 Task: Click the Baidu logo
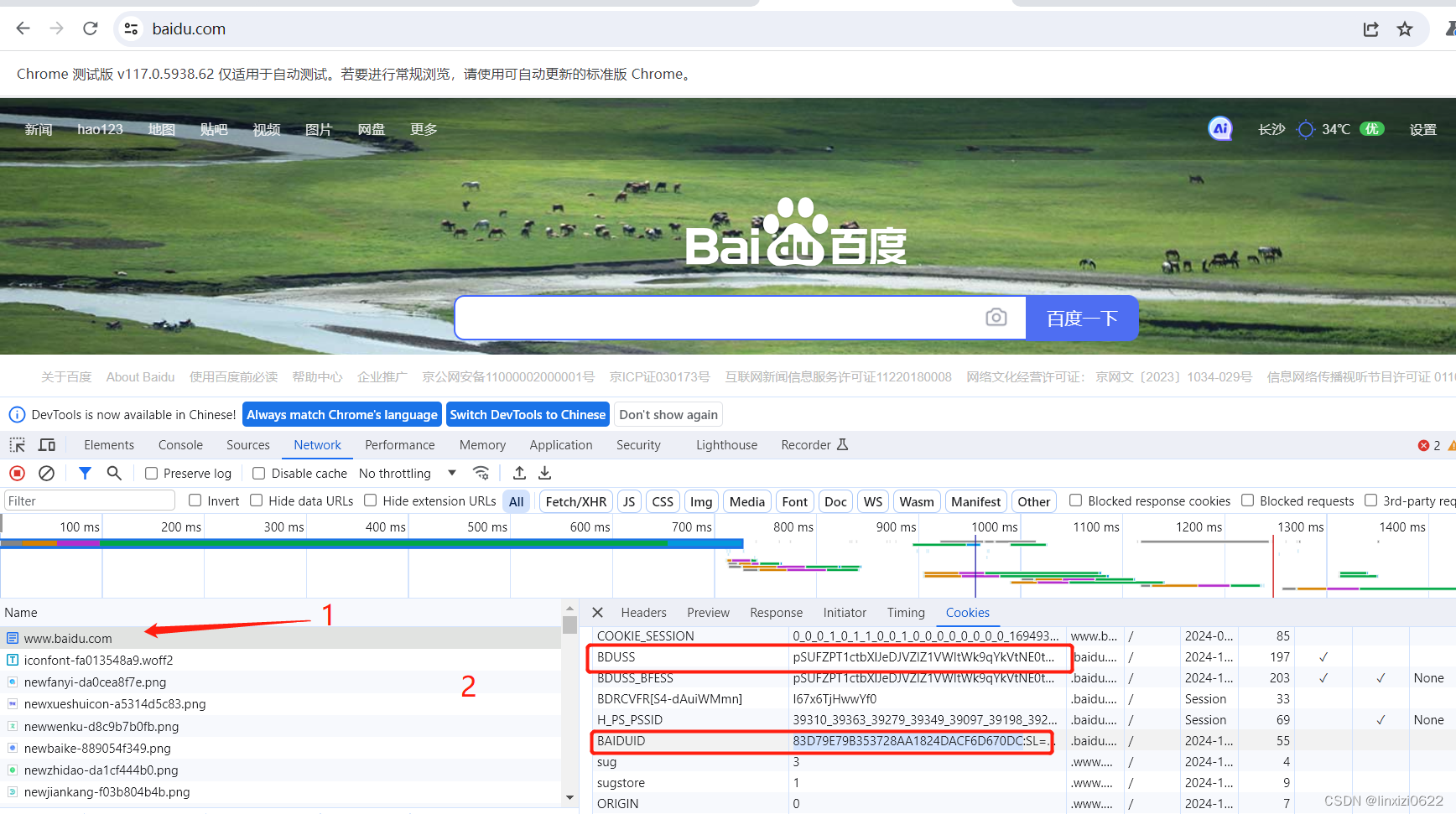click(x=796, y=232)
